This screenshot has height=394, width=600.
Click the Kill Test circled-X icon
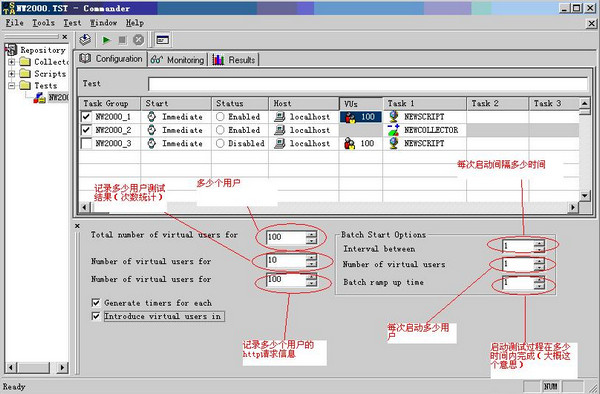pos(139,40)
